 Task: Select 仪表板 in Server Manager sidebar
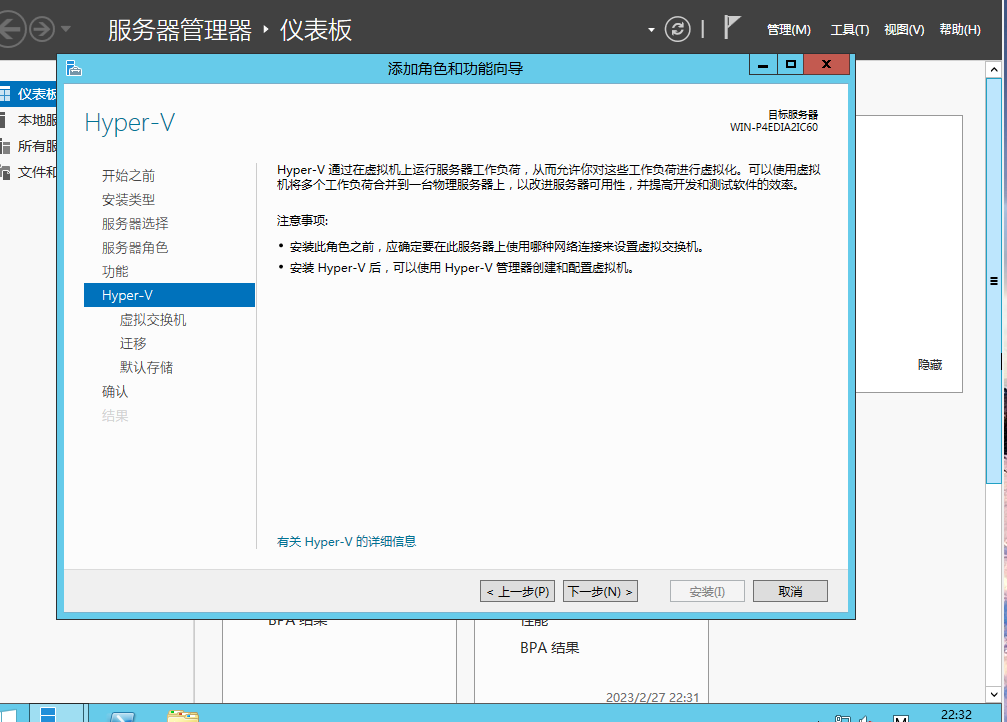tap(28, 94)
